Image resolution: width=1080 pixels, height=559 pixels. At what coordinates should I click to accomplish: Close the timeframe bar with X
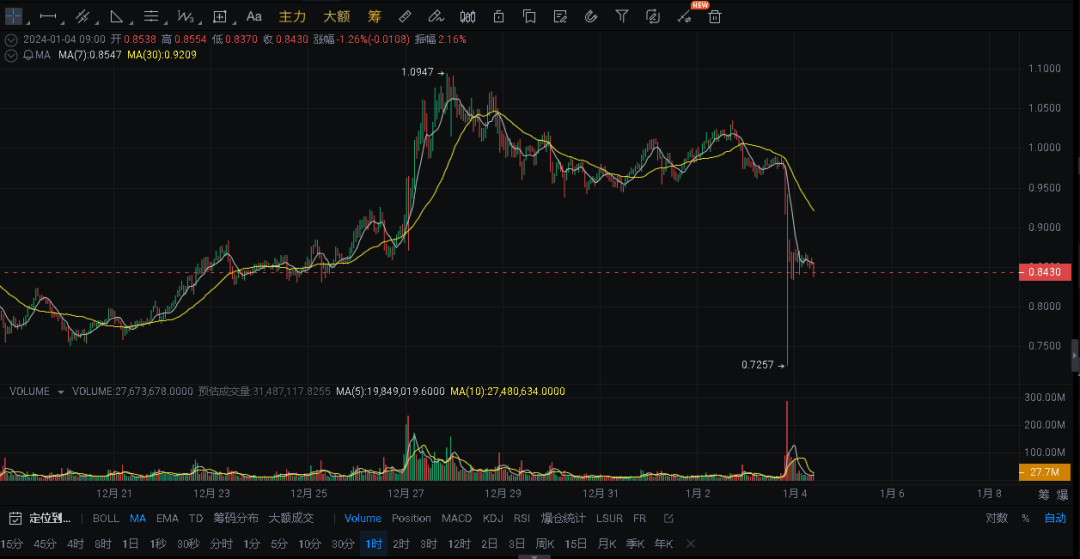click(691, 544)
